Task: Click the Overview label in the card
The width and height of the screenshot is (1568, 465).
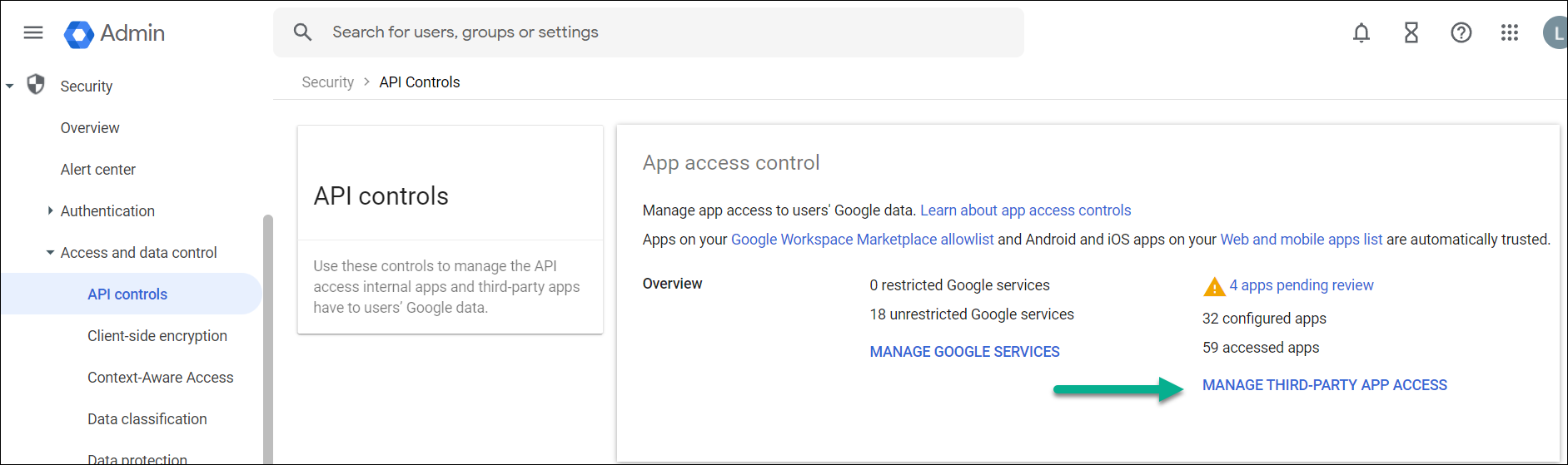Action: point(672,284)
